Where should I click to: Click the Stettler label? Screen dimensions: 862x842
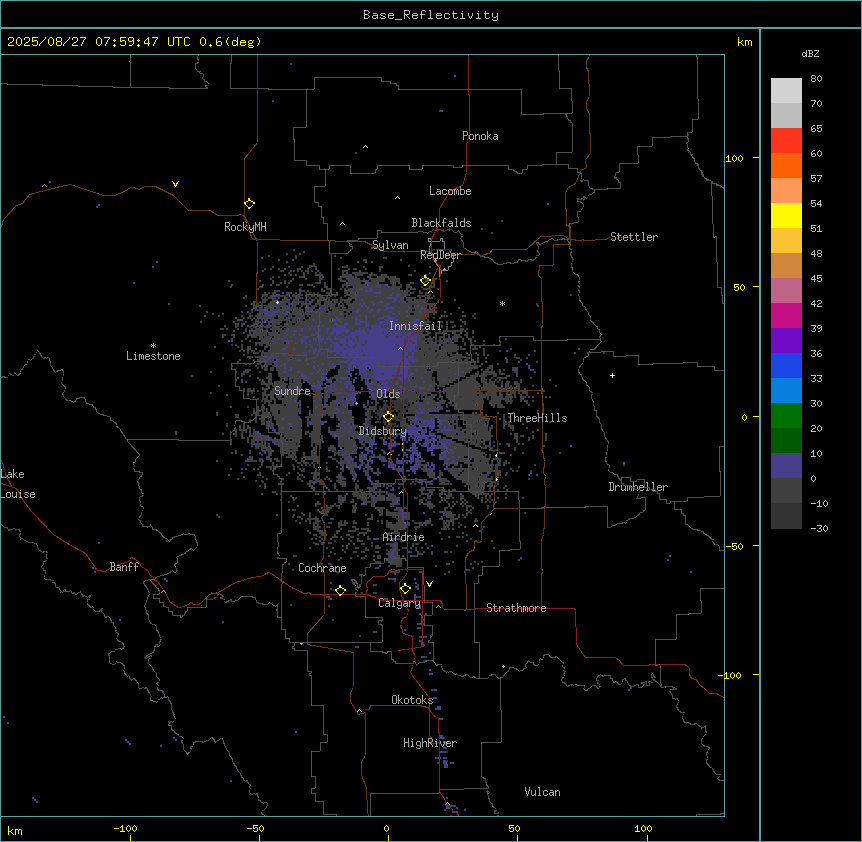pos(634,237)
